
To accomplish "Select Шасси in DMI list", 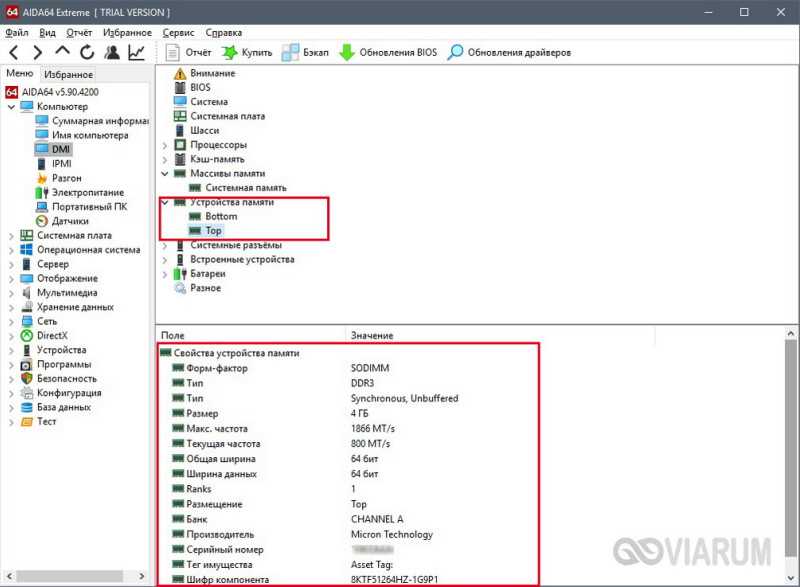I will (x=197, y=131).
